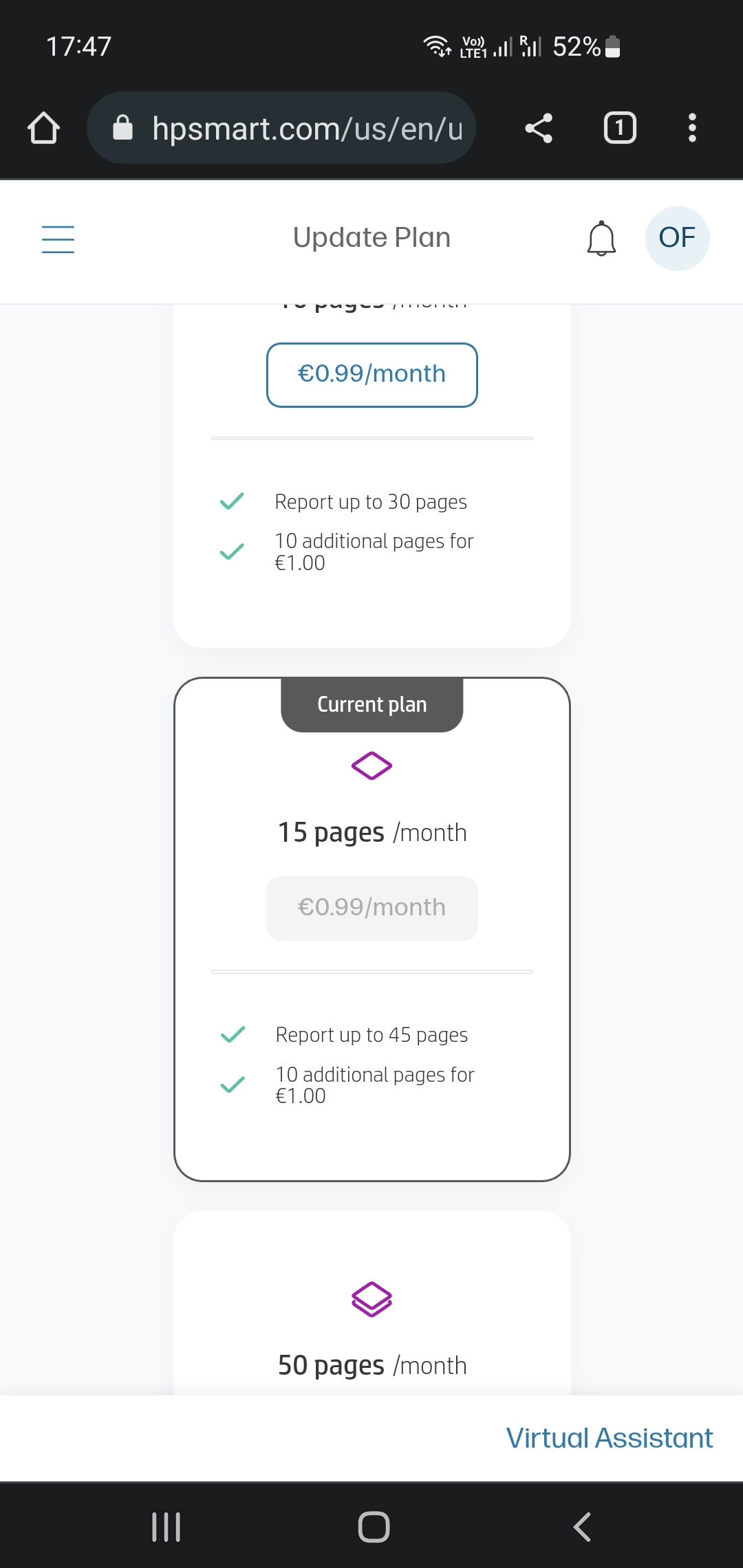This screenshot has height=1568, width=743.
Task: Open Android recent apps button
Action: [166, 1527]
